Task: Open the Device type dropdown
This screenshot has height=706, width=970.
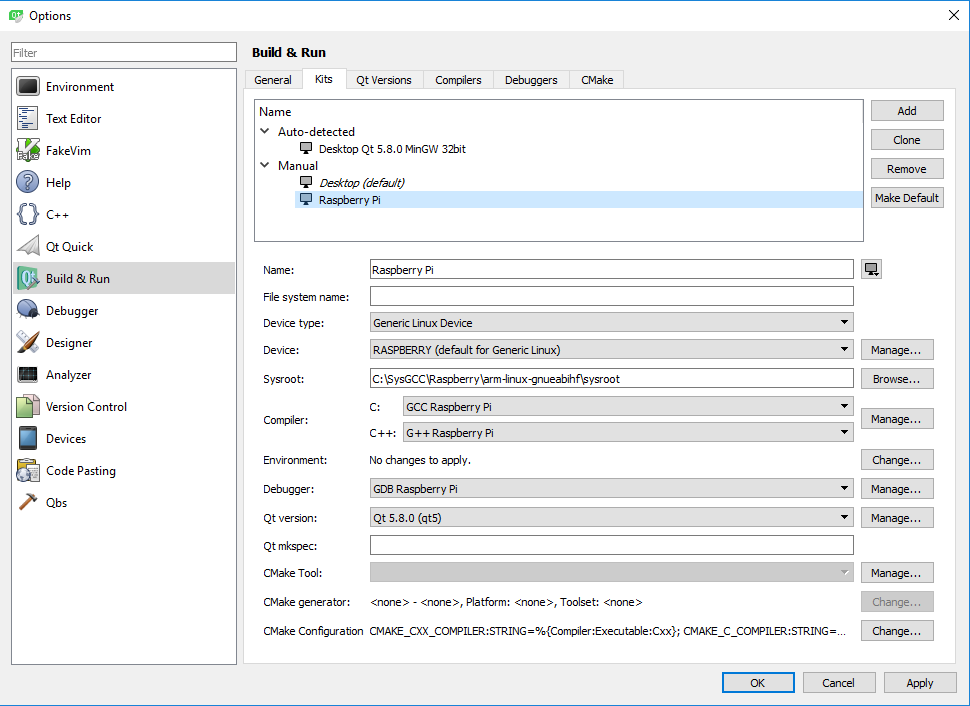Action: click(x=611, y=322)
